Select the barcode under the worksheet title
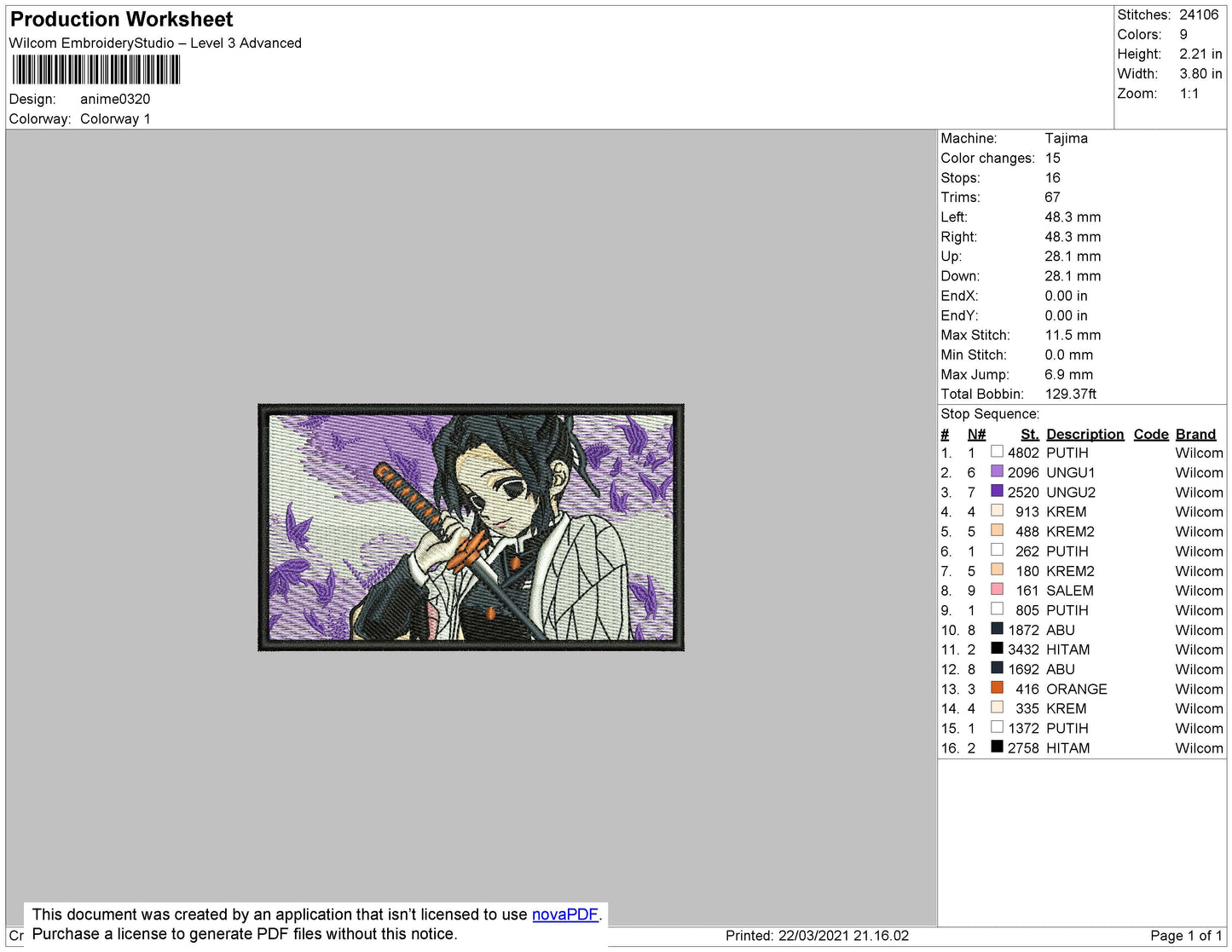 (95, 70)
